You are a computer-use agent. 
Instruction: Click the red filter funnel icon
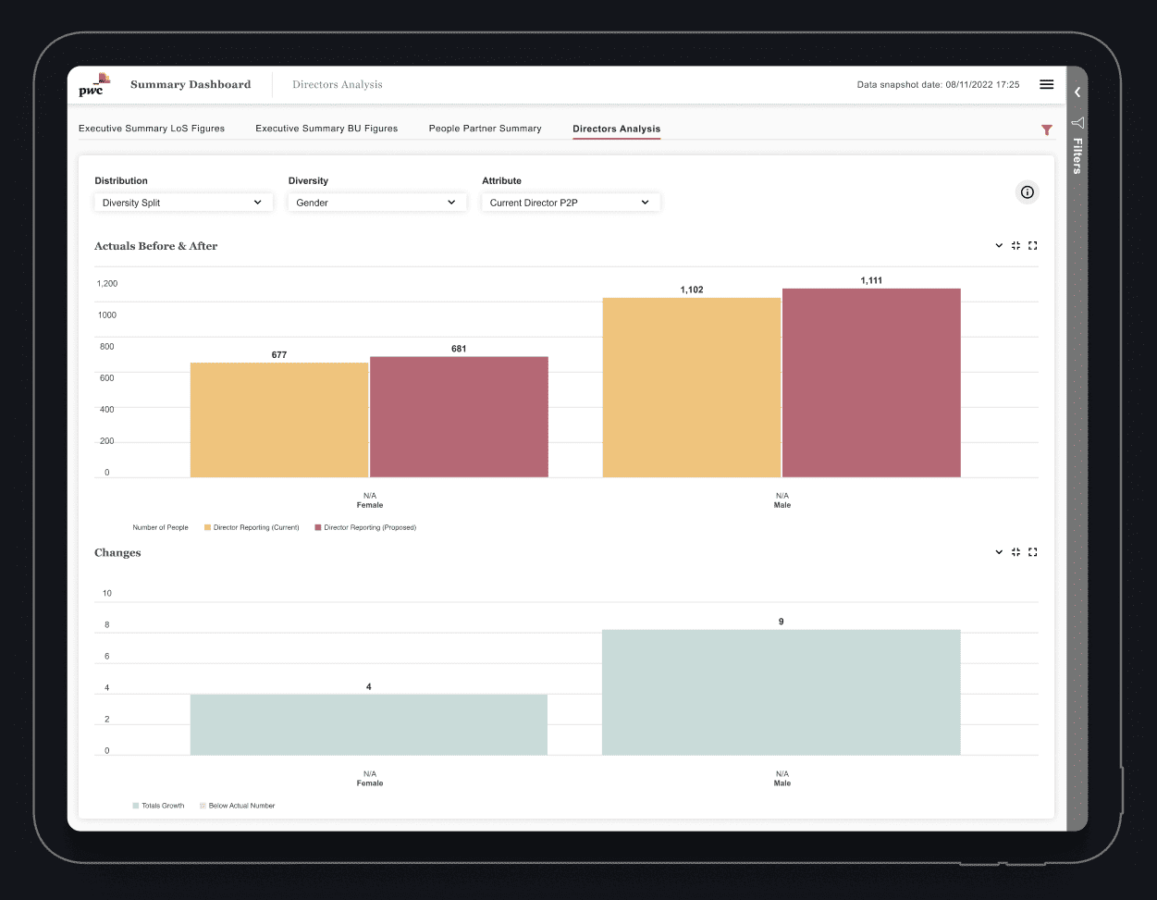pyautogui.click(x=1046, y=130)
